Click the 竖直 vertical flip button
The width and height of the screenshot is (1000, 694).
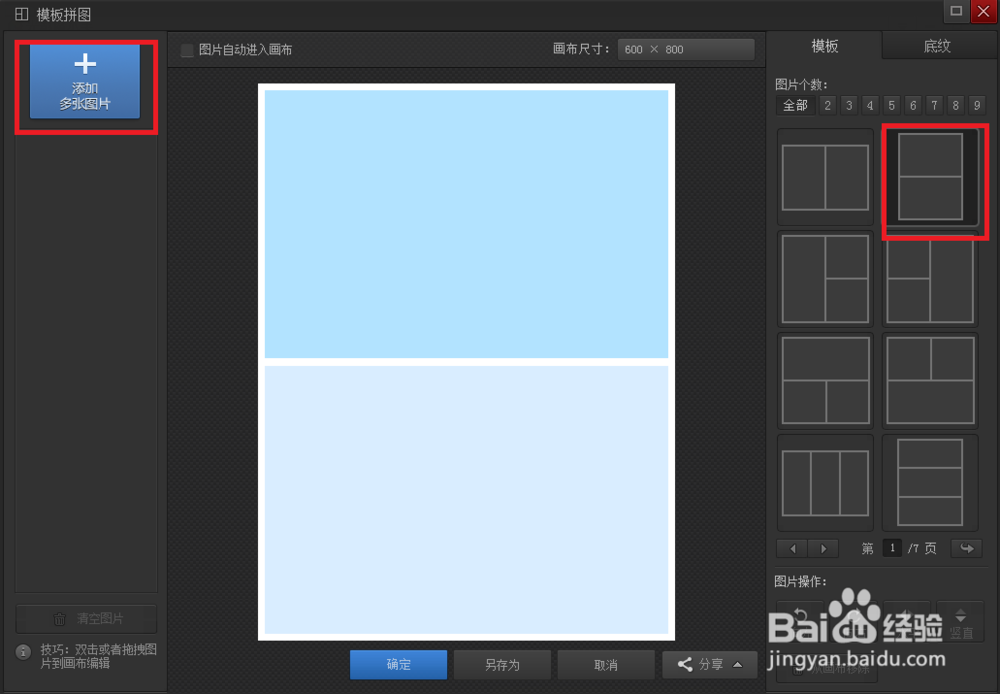[x=960, y=623]
